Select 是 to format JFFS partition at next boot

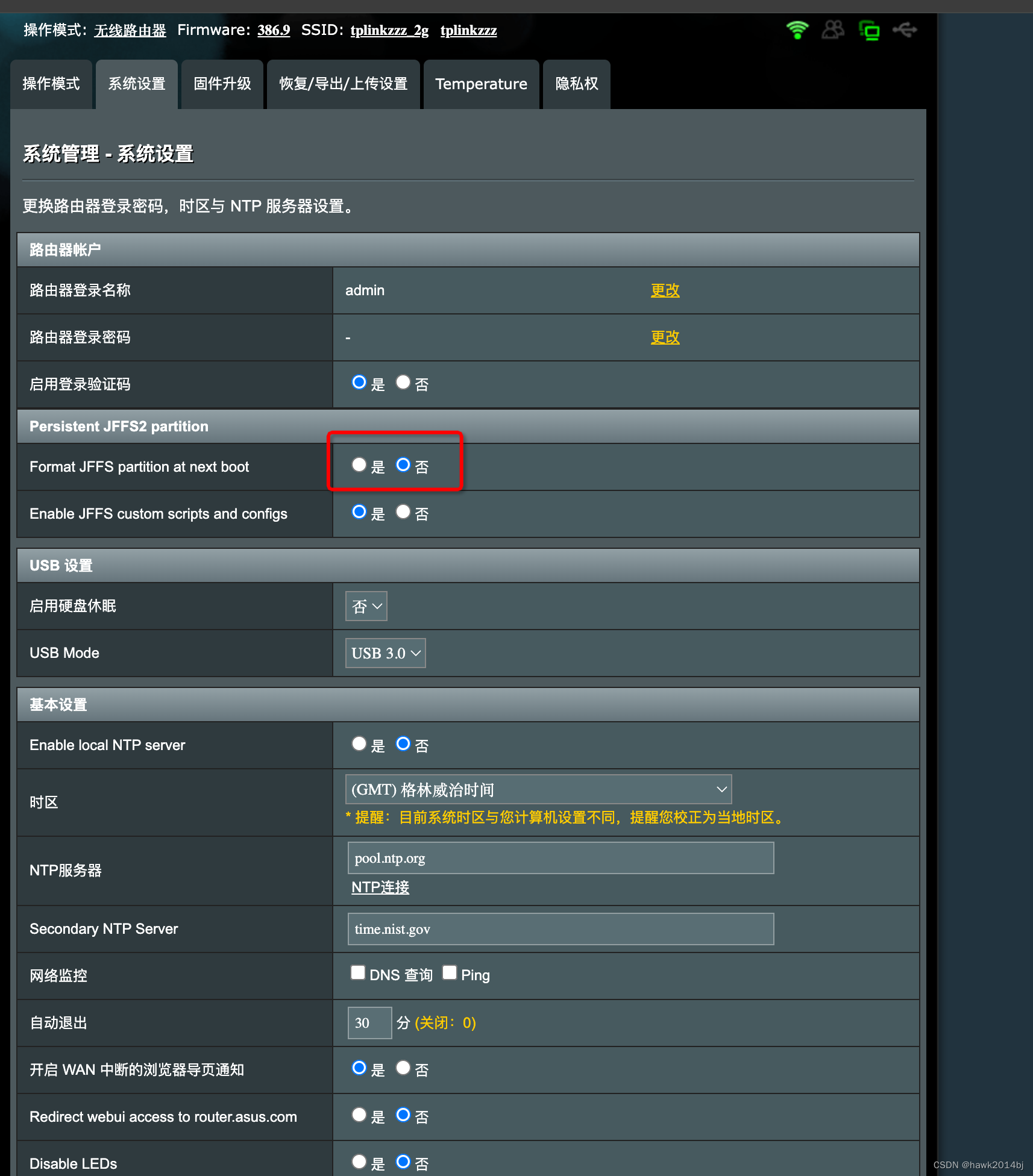point(359,464)
